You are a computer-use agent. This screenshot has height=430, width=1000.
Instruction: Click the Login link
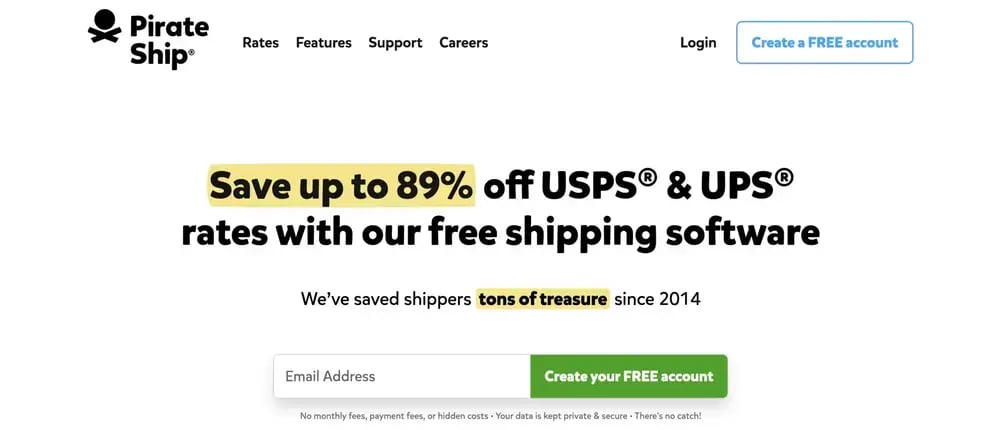698,43
